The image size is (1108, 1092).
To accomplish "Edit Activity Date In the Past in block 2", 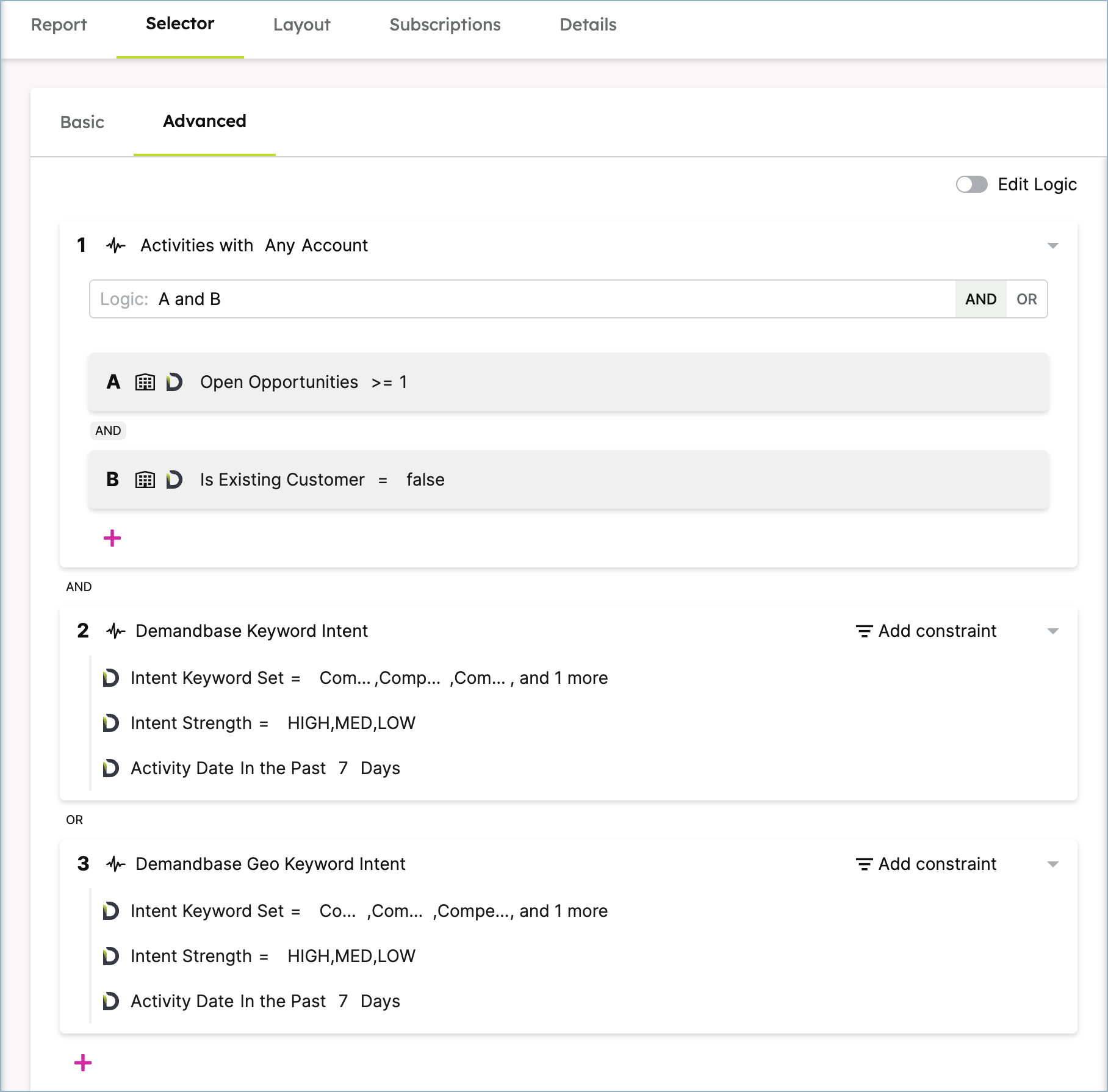I will pos(265,768).
